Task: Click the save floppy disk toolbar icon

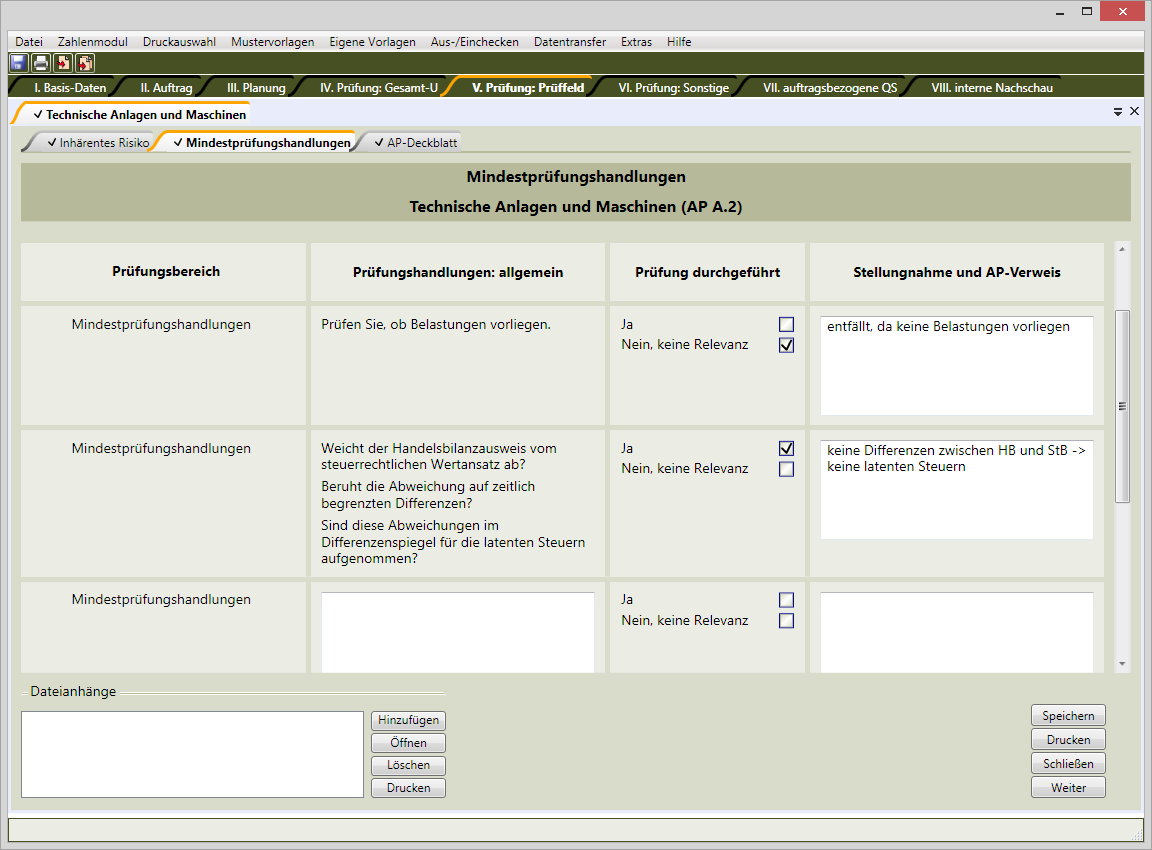Action: (19, 63)
